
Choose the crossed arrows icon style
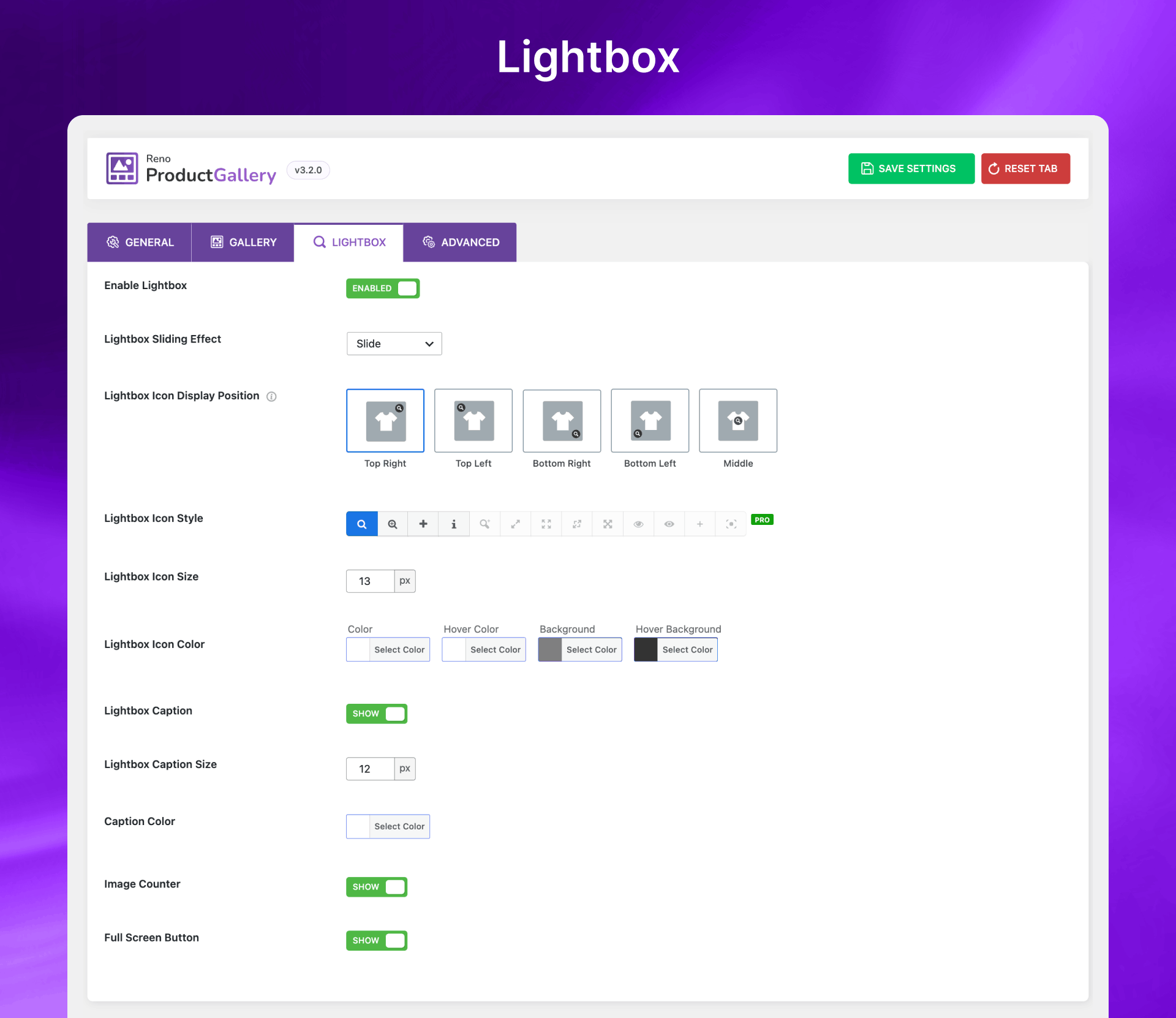coord(608,524)
